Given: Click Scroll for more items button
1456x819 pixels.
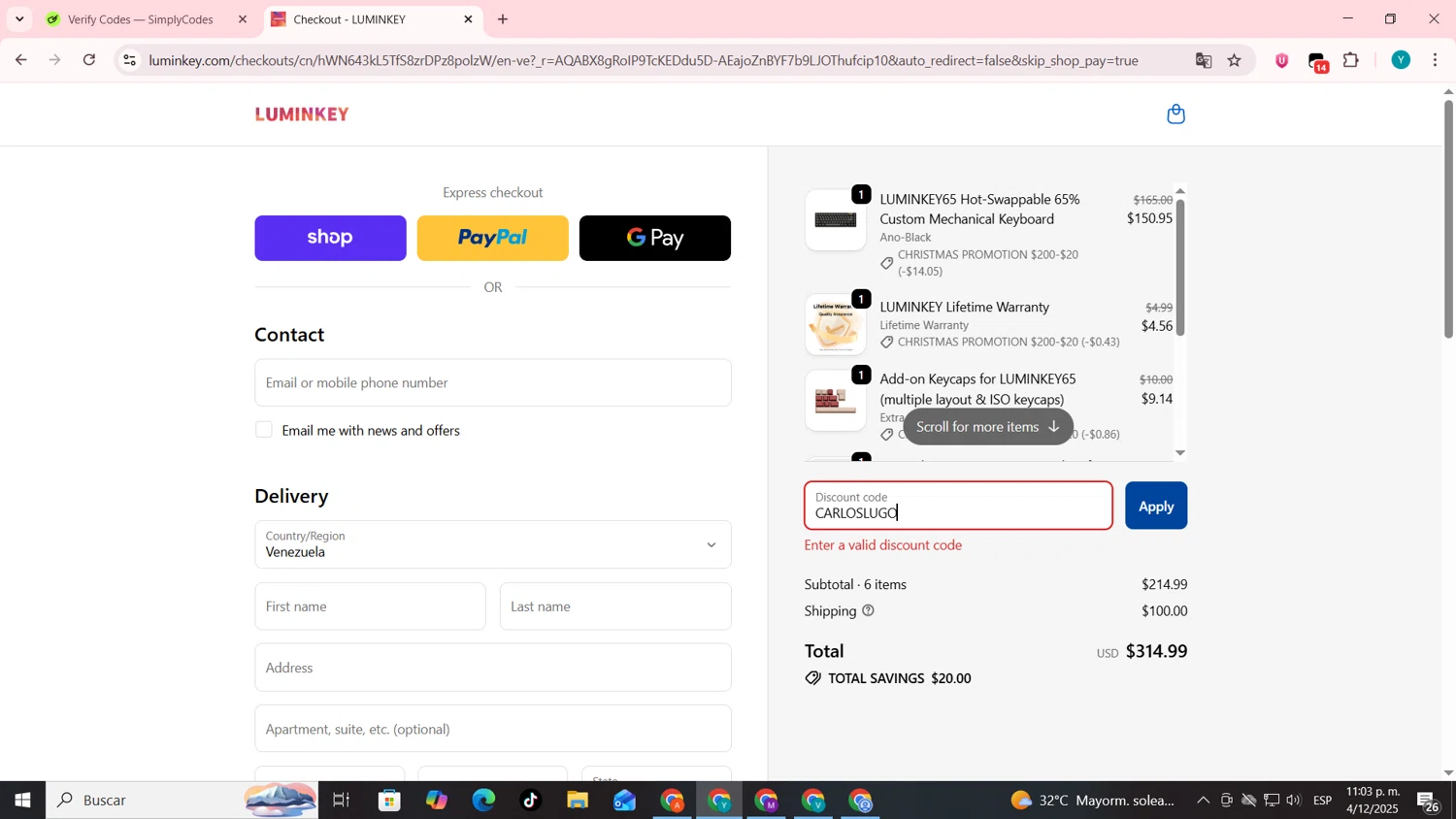Looking at the screenshot, I should 988,427.
